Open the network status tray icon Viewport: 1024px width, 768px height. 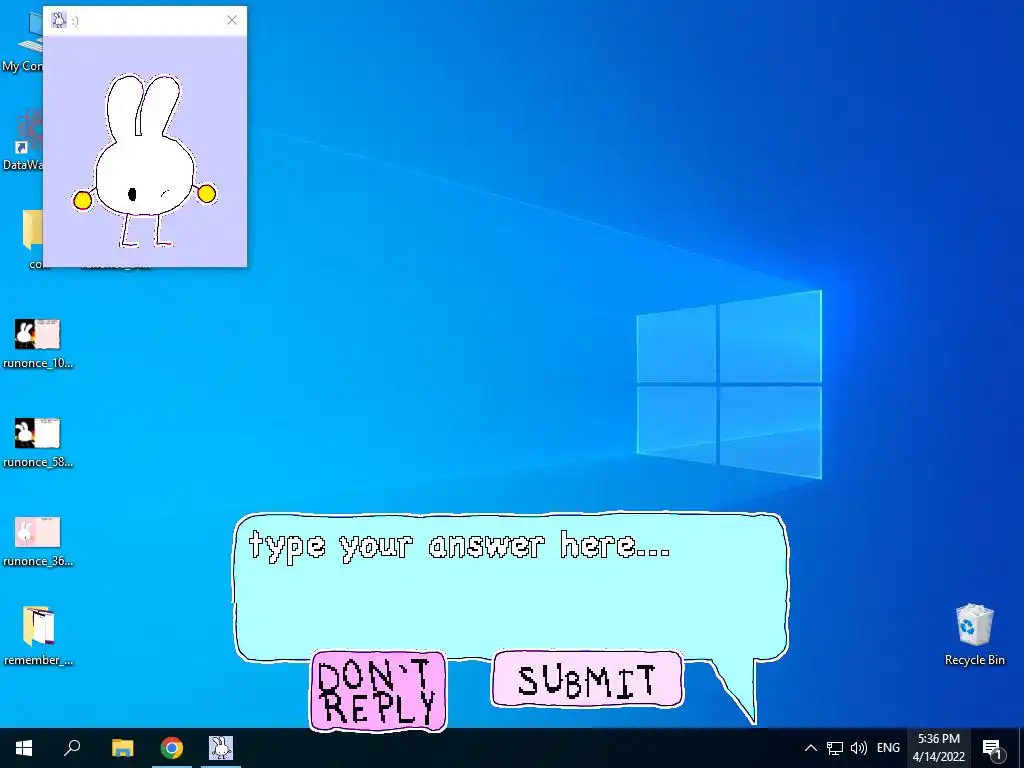(x=835, y=748)
